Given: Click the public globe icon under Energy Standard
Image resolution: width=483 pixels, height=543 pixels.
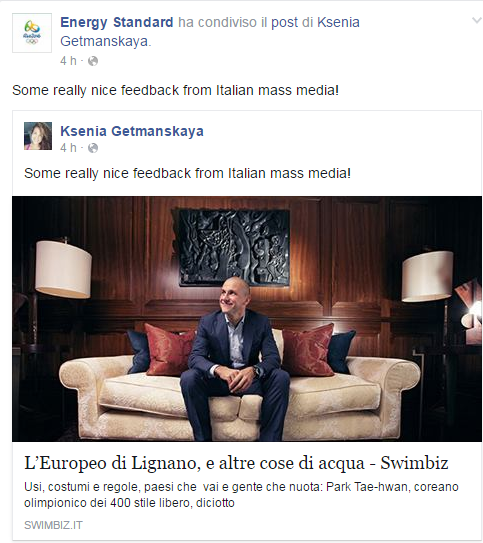Looking at the screenshot, I should coord(93,61).
